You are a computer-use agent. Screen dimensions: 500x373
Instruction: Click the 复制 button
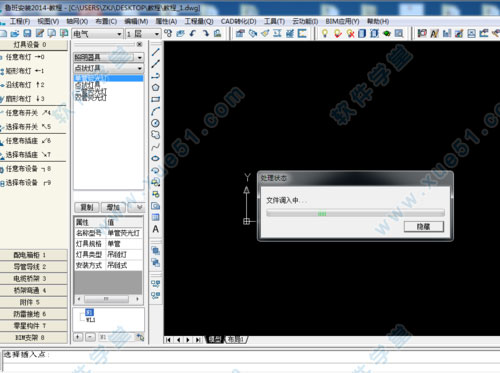(x=87, y=207)
